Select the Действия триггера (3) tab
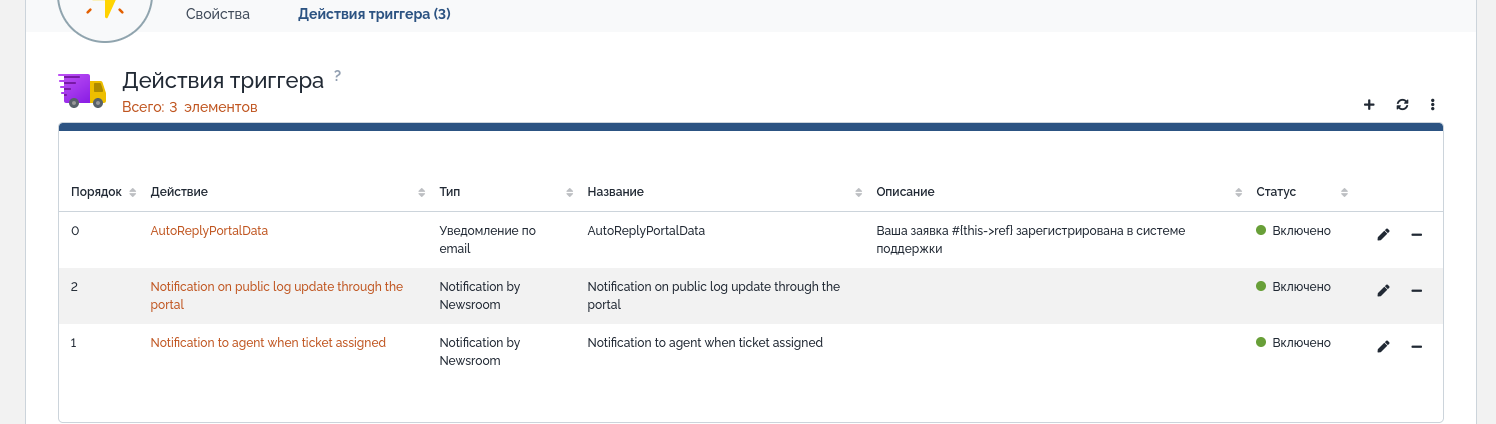The image size is (1496, 424). (x=374, y=14)
